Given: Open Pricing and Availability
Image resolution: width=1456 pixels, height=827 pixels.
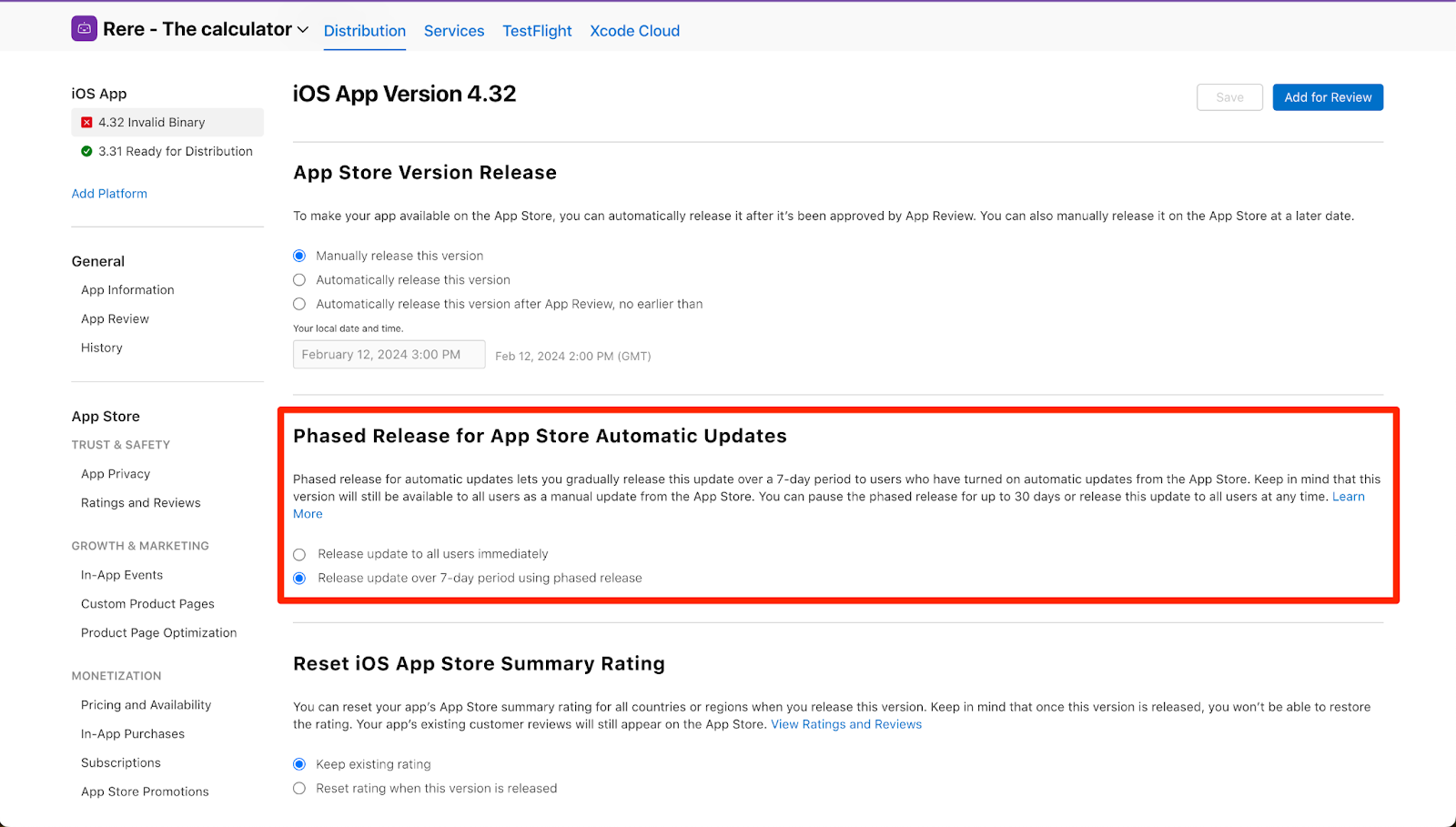Looking at the screenshot, I should (146, 704).
